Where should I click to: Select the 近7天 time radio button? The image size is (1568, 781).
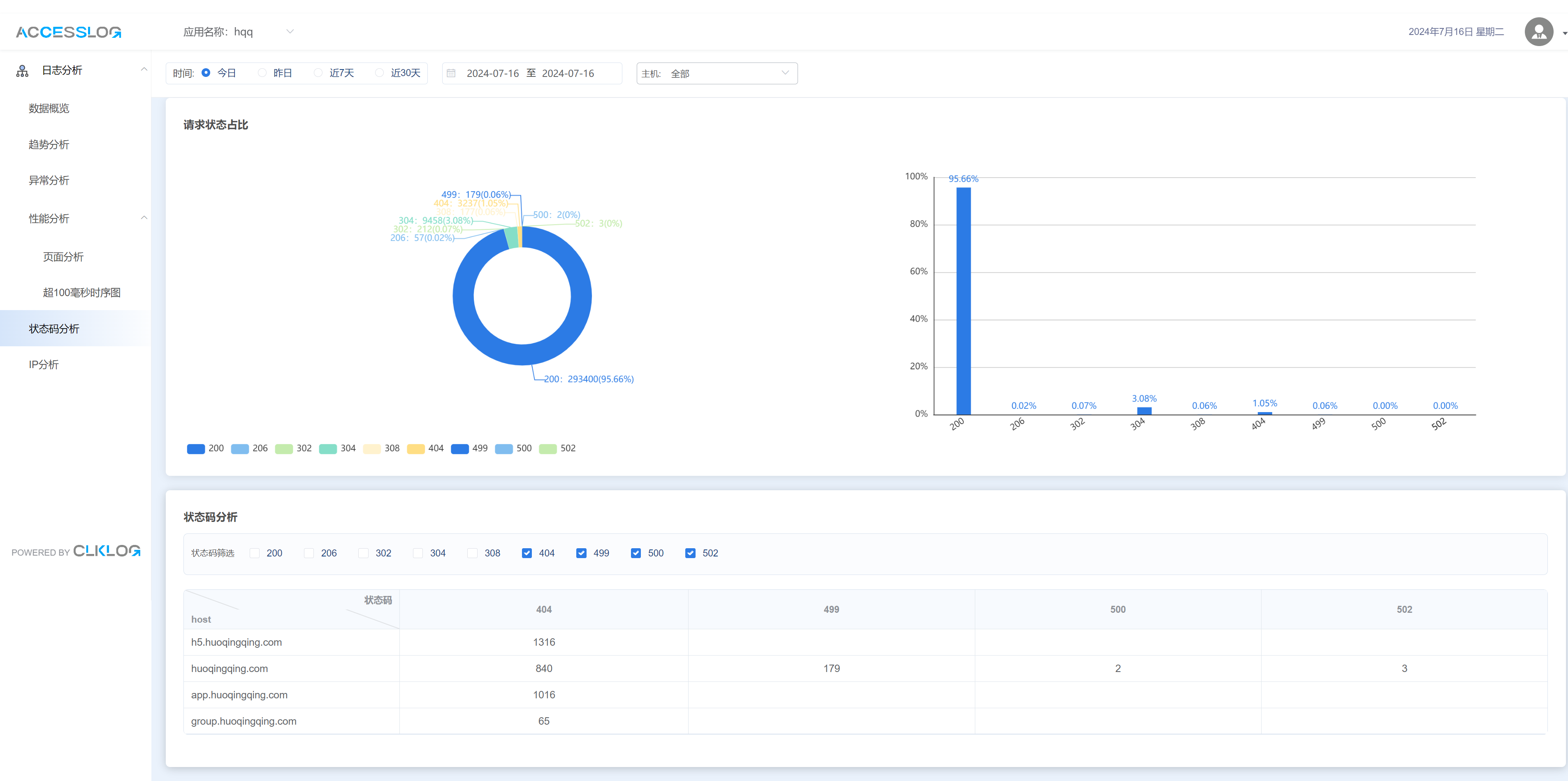tap(318, 73)
